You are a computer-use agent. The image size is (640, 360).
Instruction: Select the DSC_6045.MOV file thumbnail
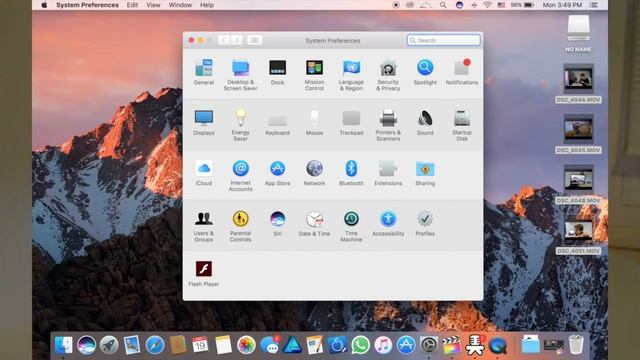pos(578,129)
